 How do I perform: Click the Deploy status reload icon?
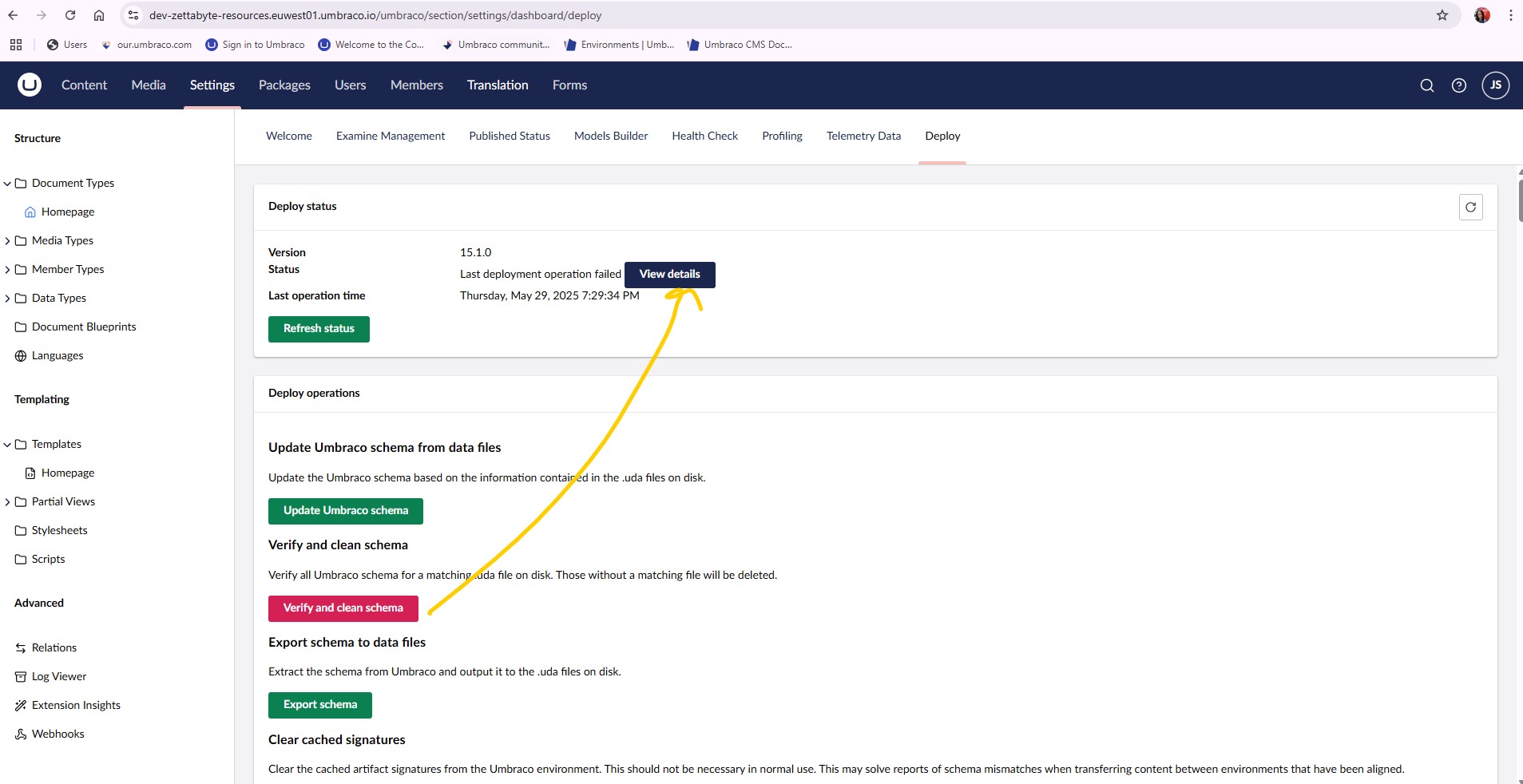pos(1471,207)
